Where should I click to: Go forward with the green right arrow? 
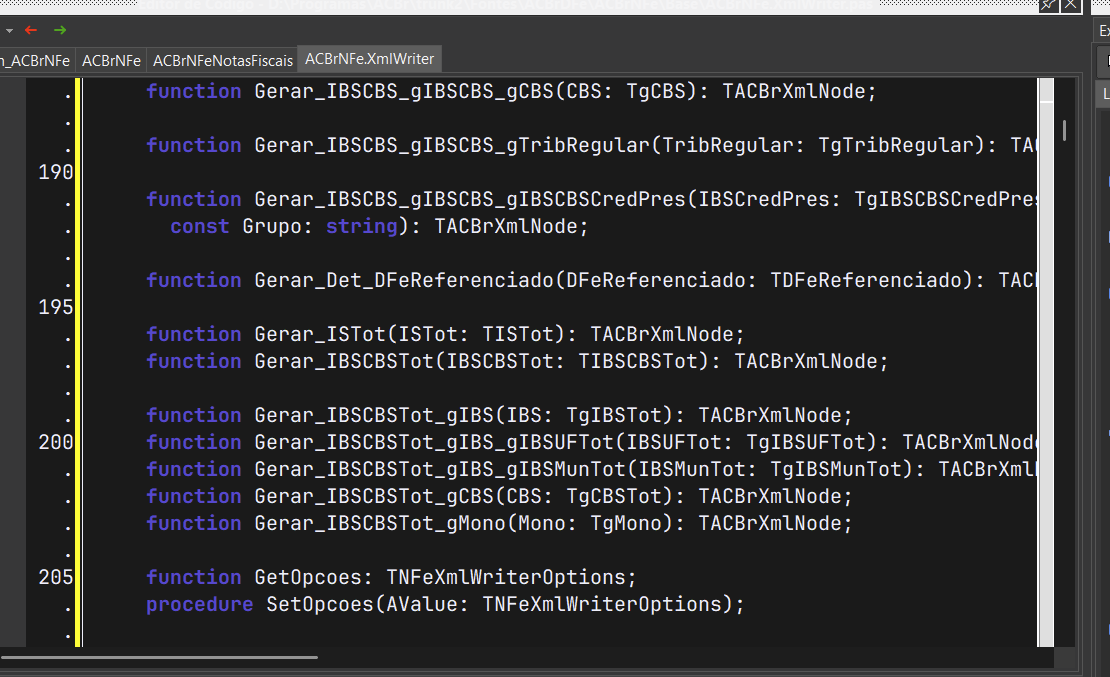click(x=60, y=30)
